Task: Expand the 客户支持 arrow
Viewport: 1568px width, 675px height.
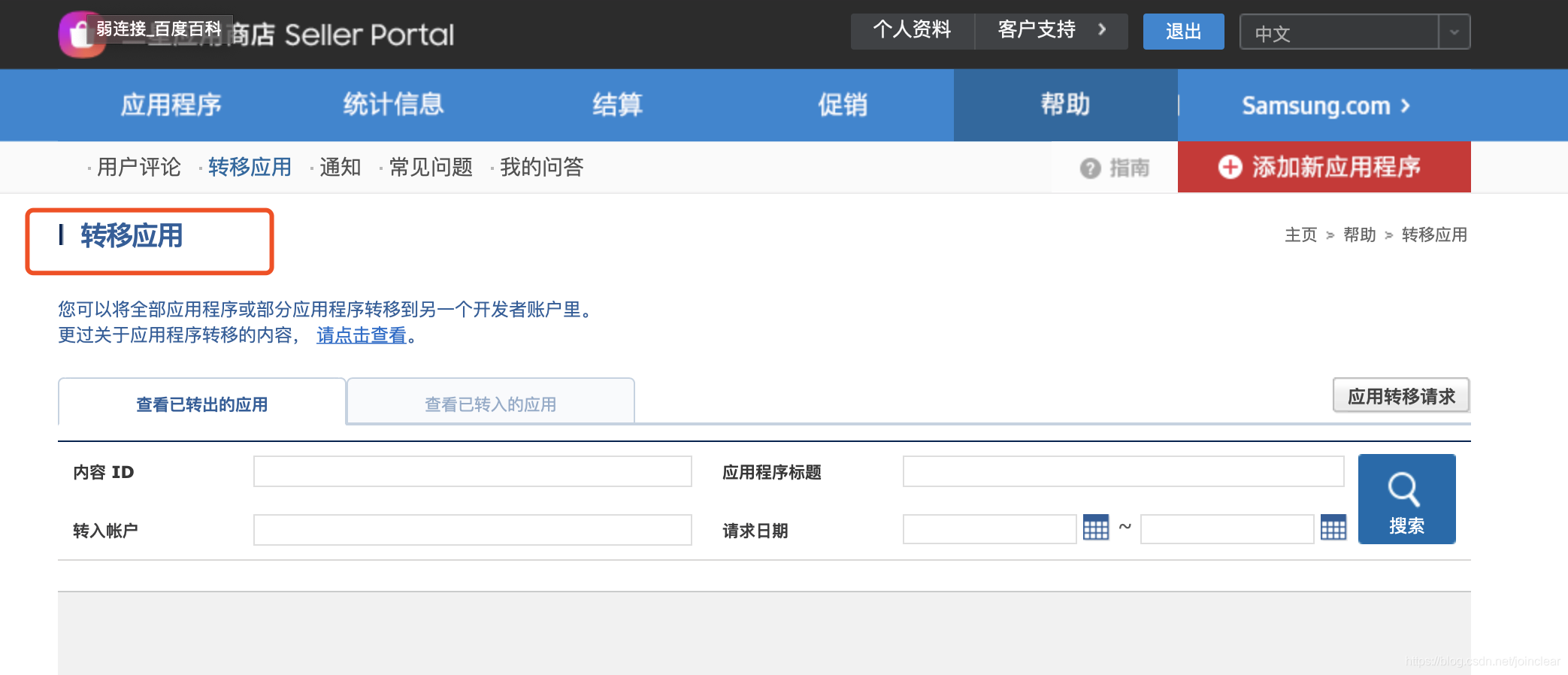Action: tap(1102, 29)
